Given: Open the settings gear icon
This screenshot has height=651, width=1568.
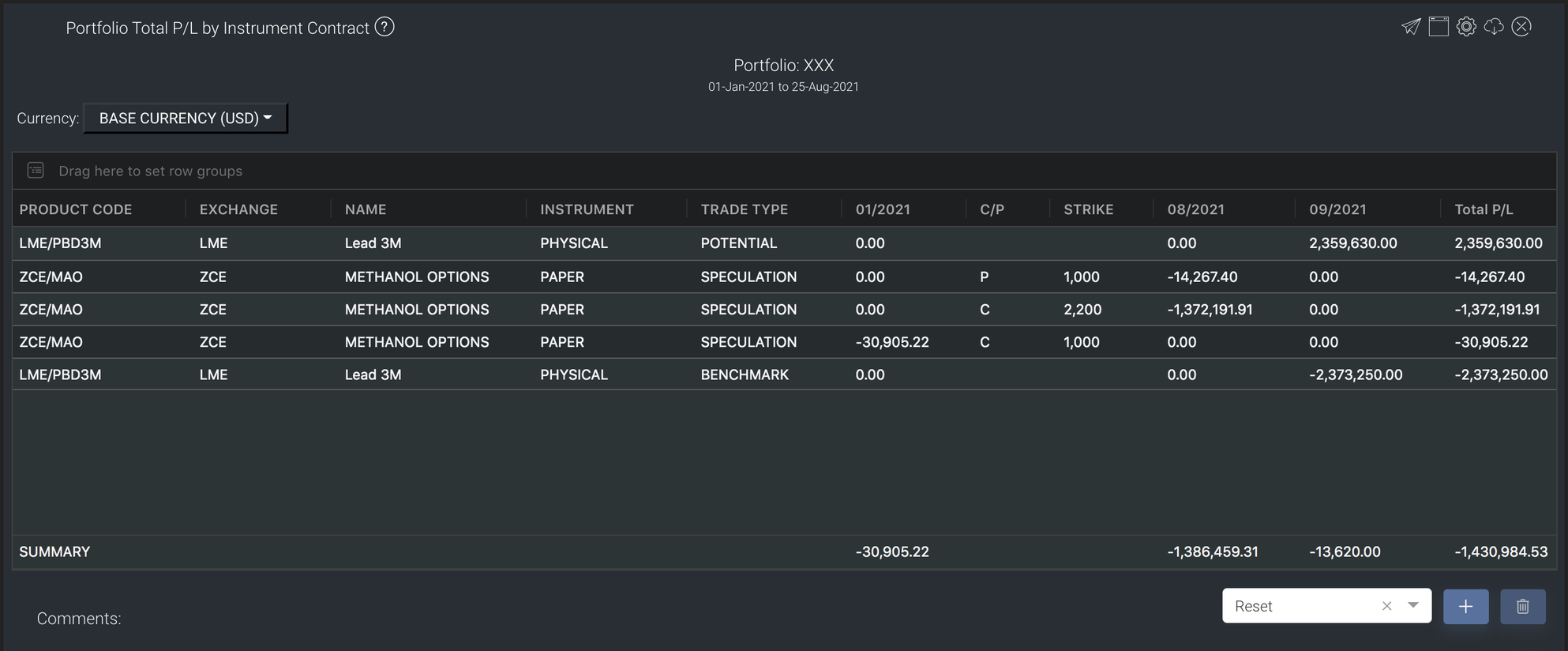Looking at the screenshot, I should pyautogui.click(x=1466, y=27).
